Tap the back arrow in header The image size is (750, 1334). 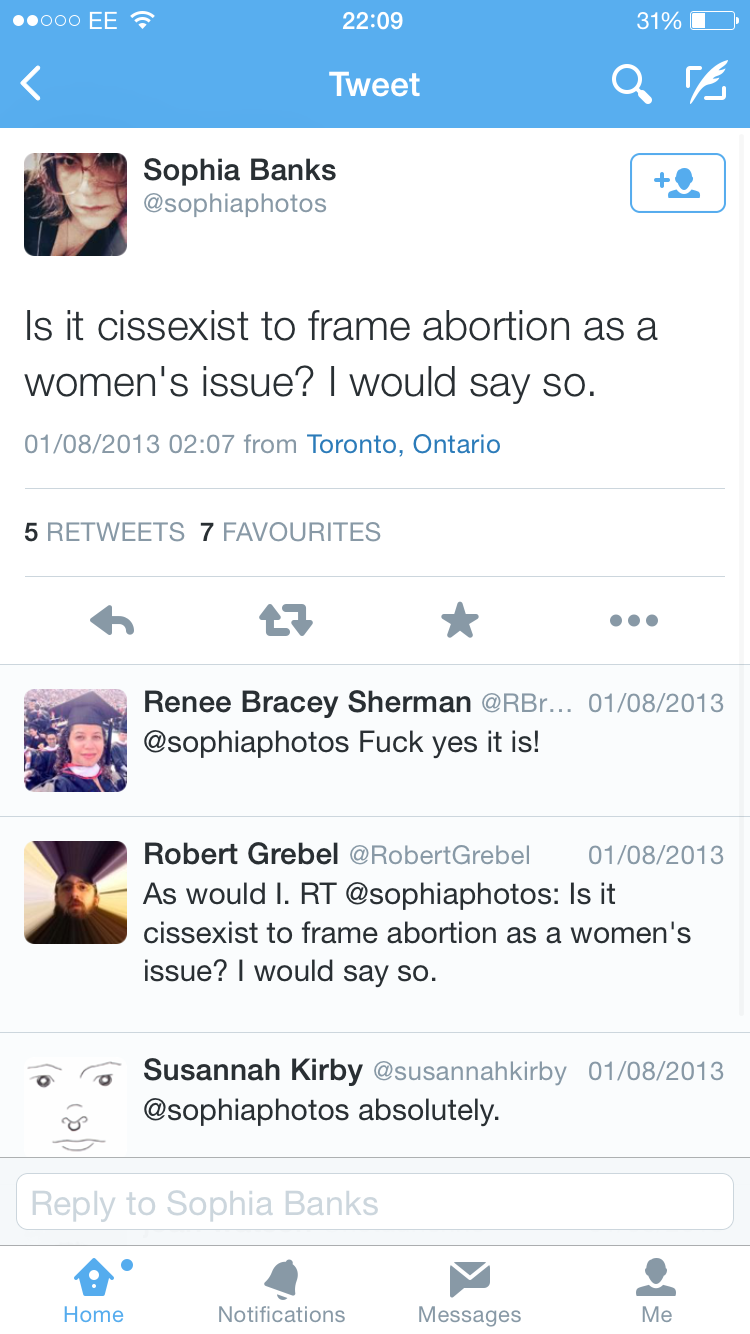point(32,84)
